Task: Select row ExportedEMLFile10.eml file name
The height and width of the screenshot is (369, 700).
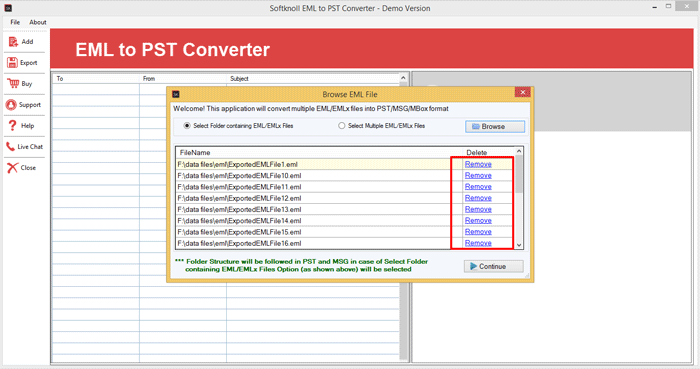Action: point(239,175)
